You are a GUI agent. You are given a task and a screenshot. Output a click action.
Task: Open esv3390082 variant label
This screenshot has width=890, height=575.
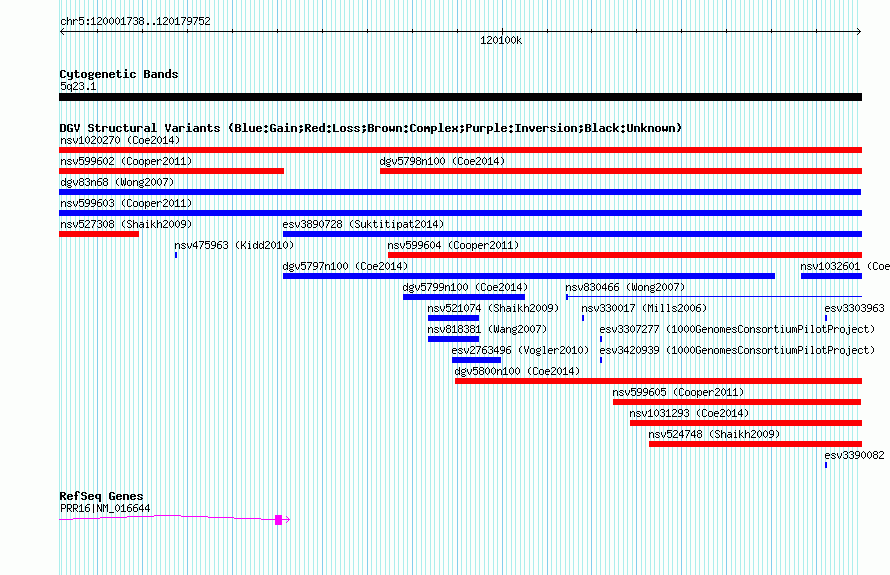coord(854,455)
